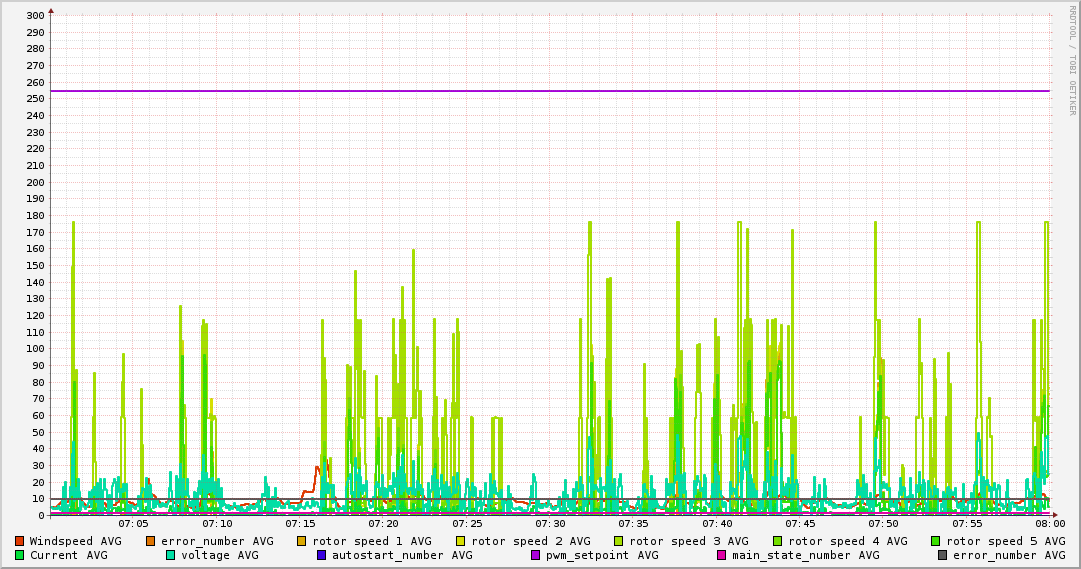Select the blue autostart_number AVG swatch

click(x=322, y=555)
